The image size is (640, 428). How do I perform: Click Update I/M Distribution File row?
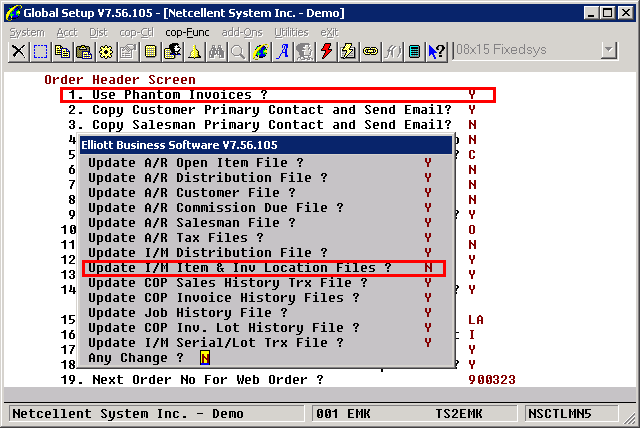click(260, 253)
